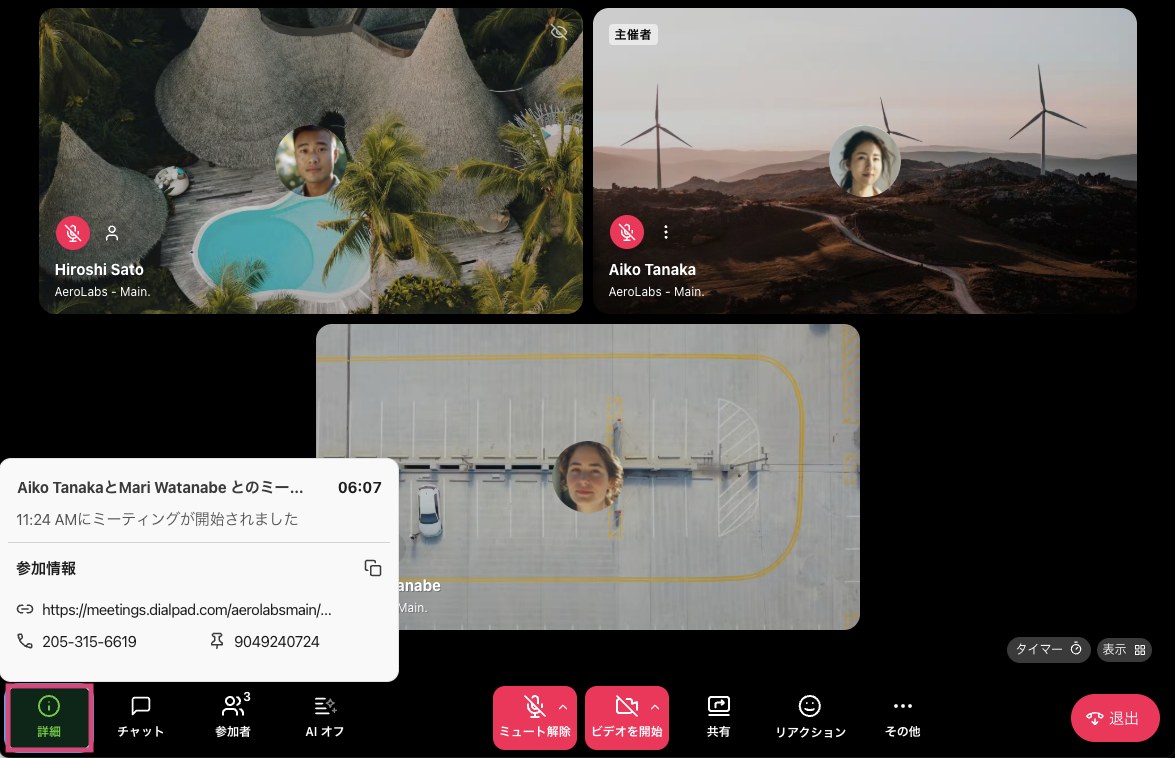Open the Reactions emoji picker
The width and height of the screenshot is (1175, 758).
coord(810,717)
